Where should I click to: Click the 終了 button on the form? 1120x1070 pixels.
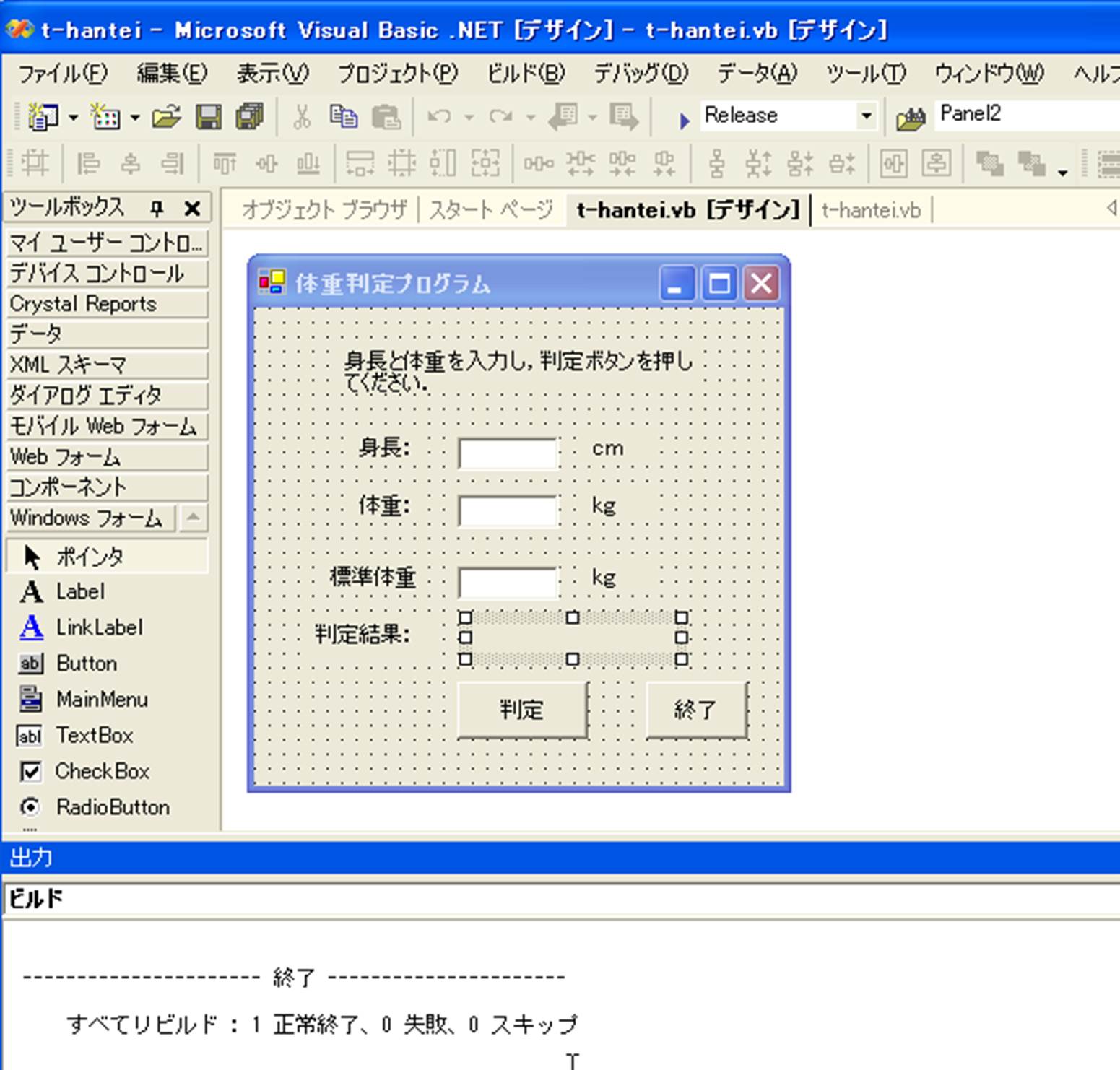pos(696,710)
